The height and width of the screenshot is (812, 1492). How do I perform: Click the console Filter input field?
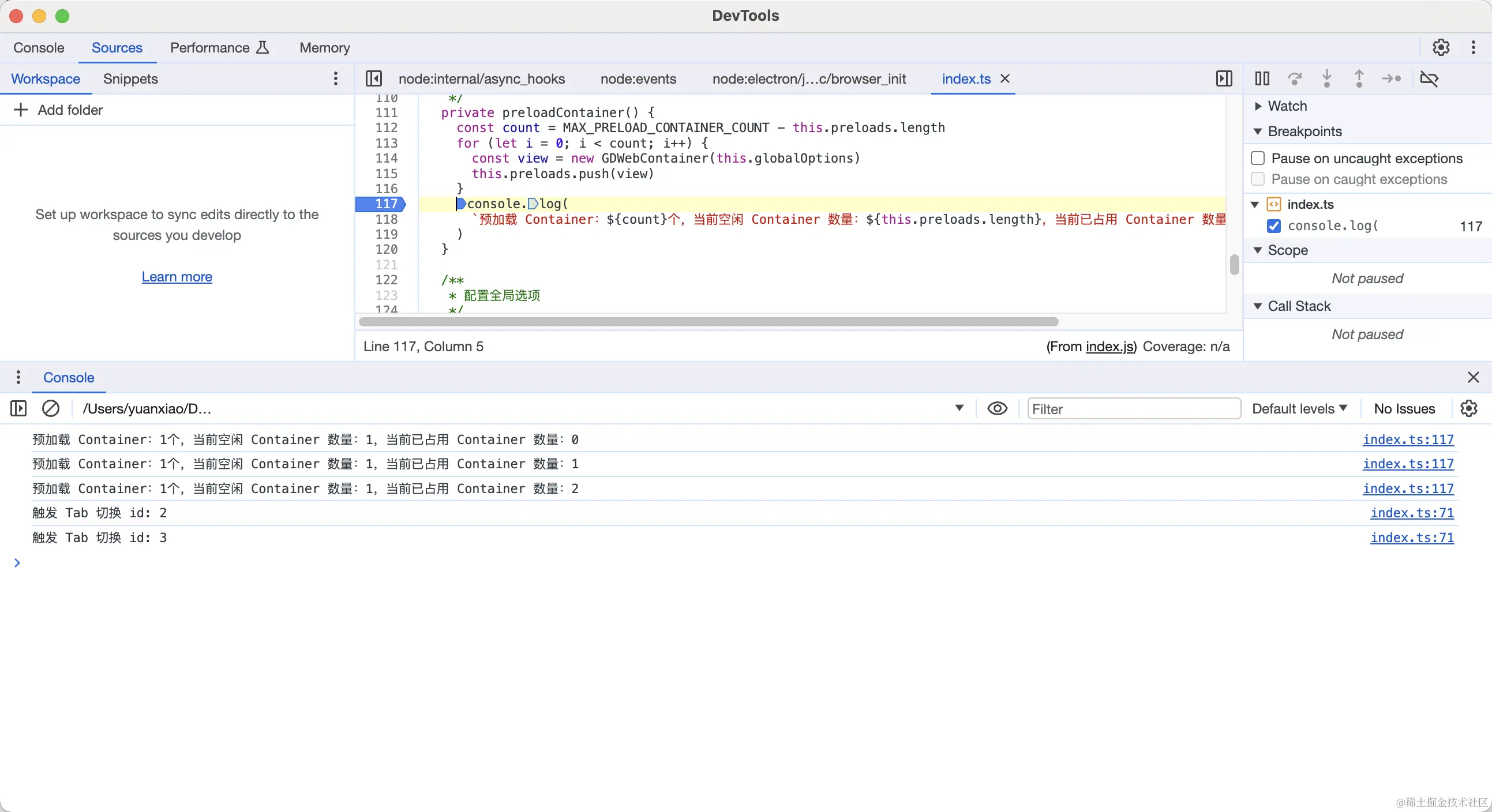pyautogui.click(x=1133, y=409)
